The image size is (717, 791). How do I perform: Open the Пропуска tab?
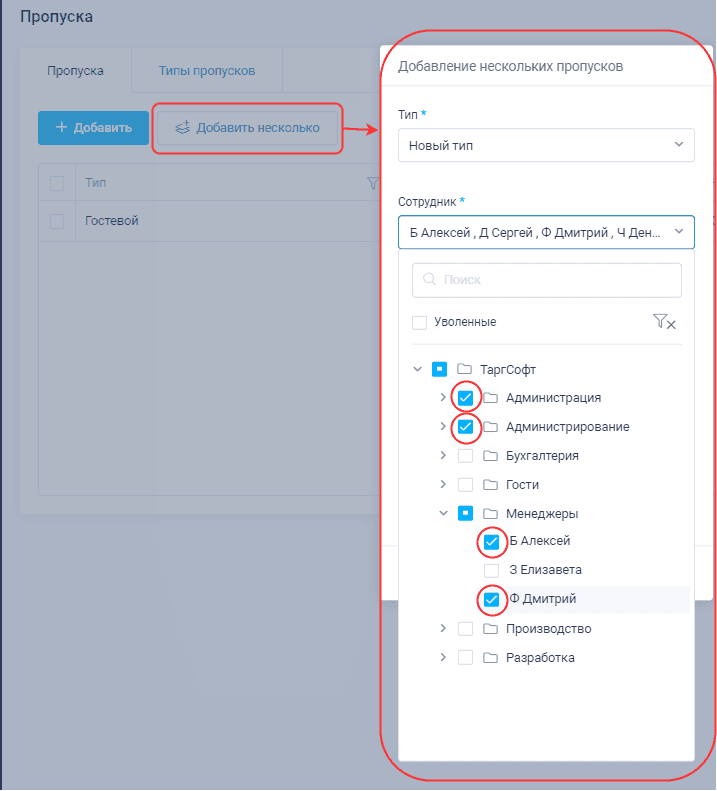75,71
